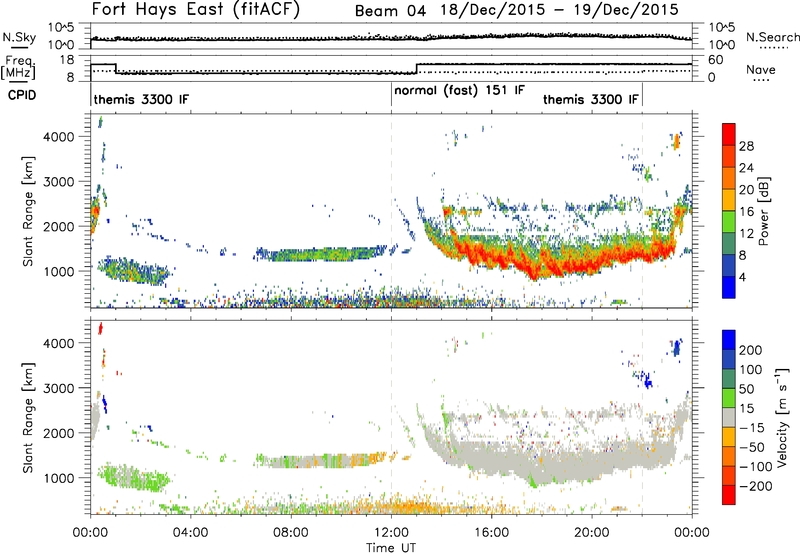Image resolution: width=800 pixels, height=554 pixels.
Task: Click the '18' frequency axis tick label
Action: 66,60
